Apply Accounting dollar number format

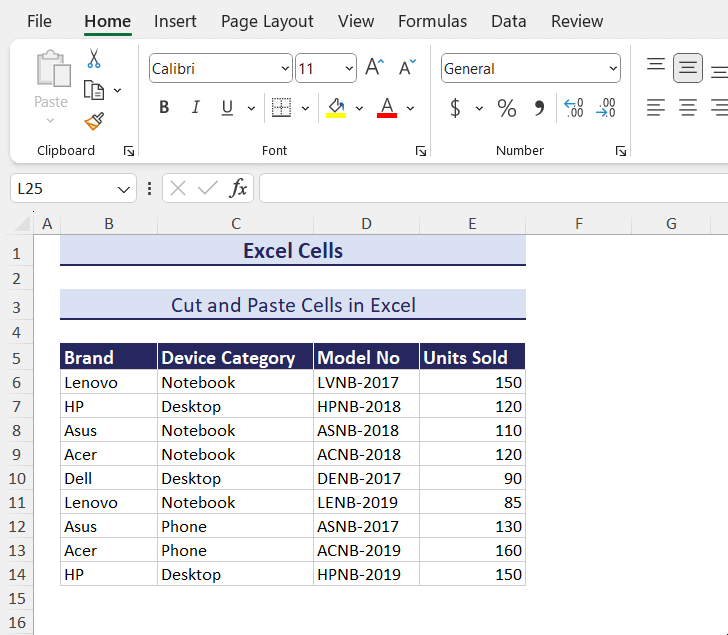pyautogui.click(x=455, y=108)
